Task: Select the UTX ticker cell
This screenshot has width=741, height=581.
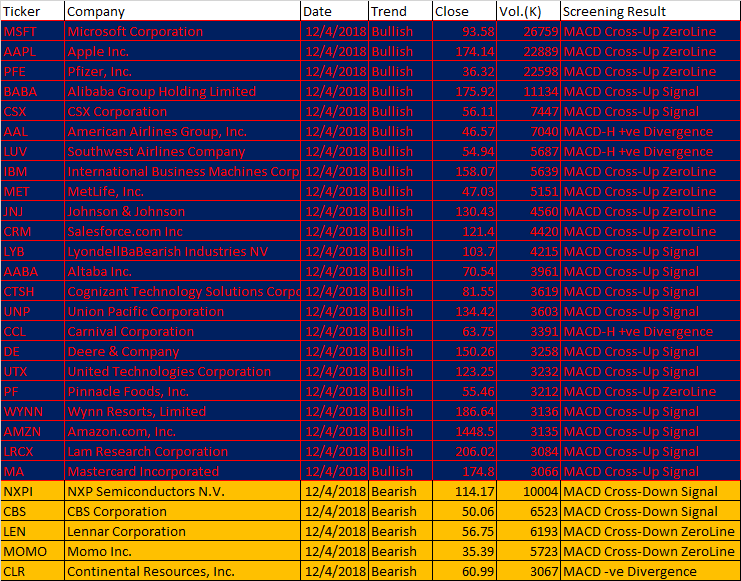Action: [x=33, y=372]
